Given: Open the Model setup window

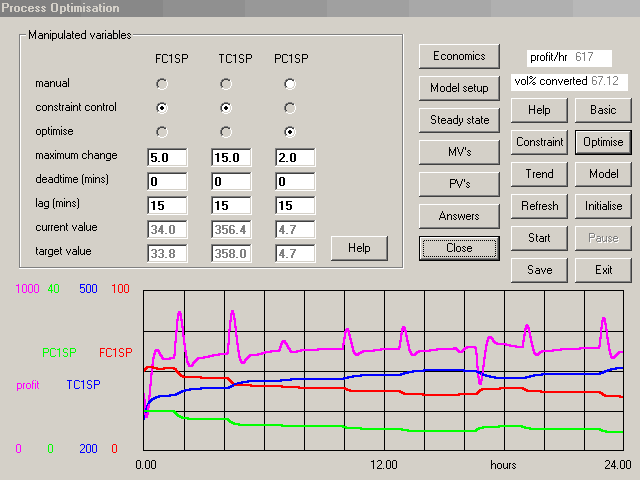Looking at the screenshot, I should pos(459,88).
